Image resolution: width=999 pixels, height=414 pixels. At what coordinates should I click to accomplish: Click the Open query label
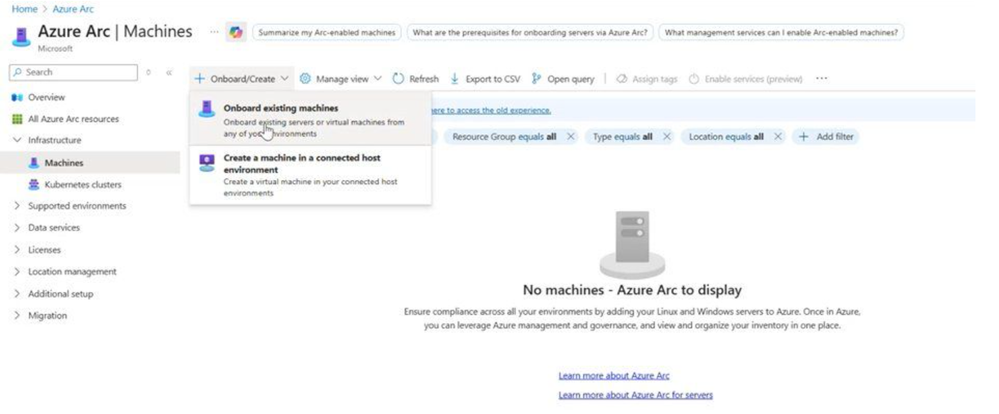click(x=571, y=79)
